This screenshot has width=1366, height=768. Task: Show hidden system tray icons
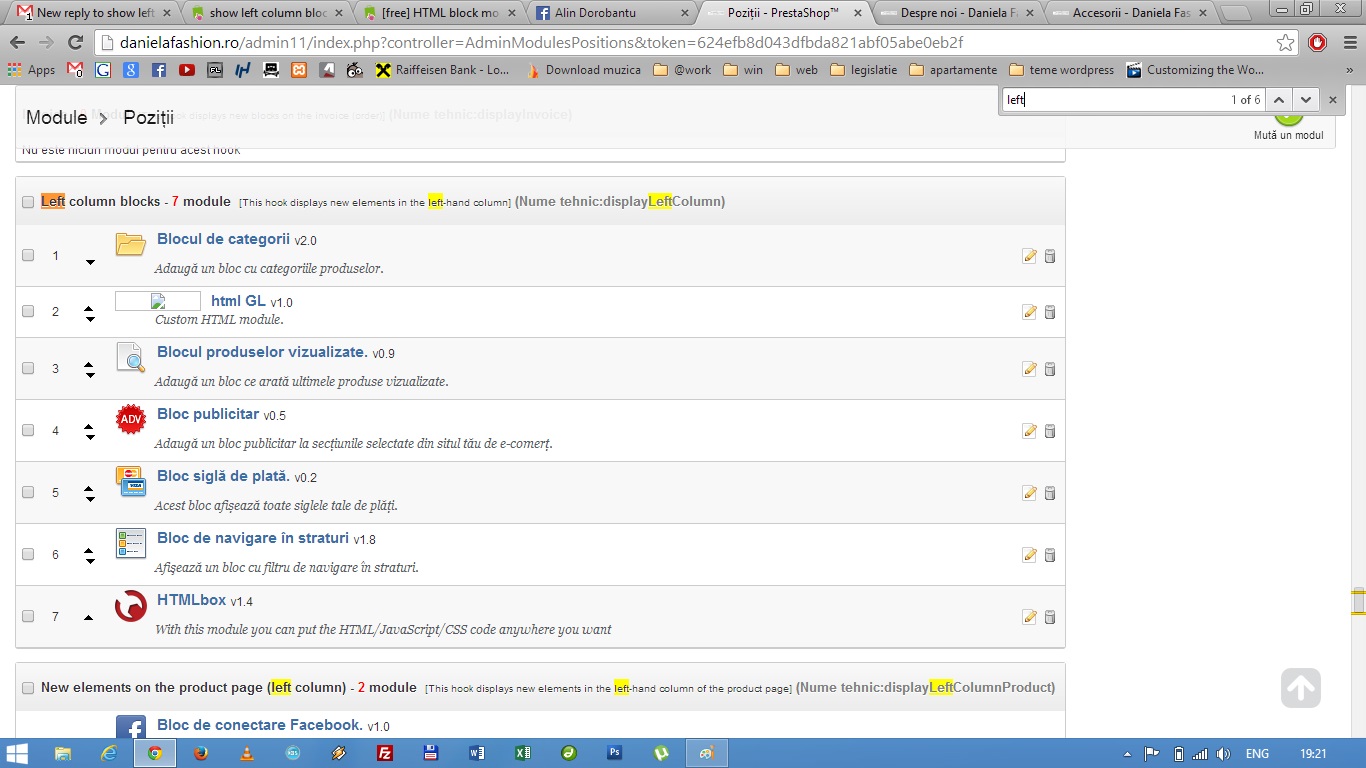tap(1128, 754)
